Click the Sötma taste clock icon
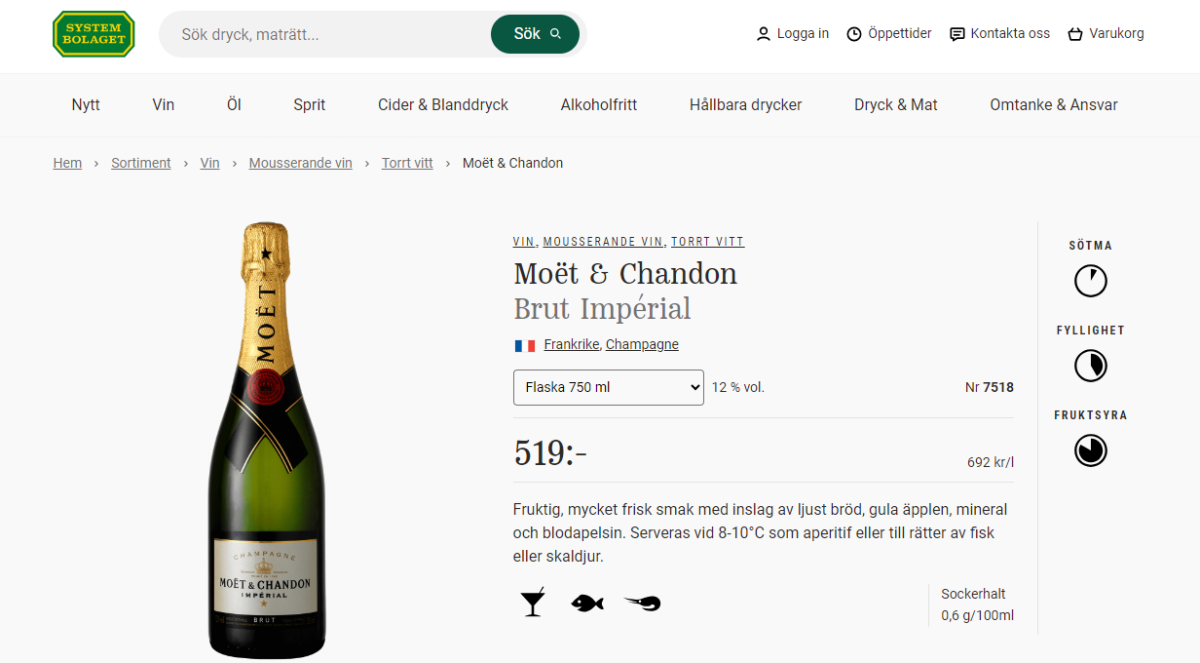Screen dimensions: 1200x663 click(x=1090, y=281)
